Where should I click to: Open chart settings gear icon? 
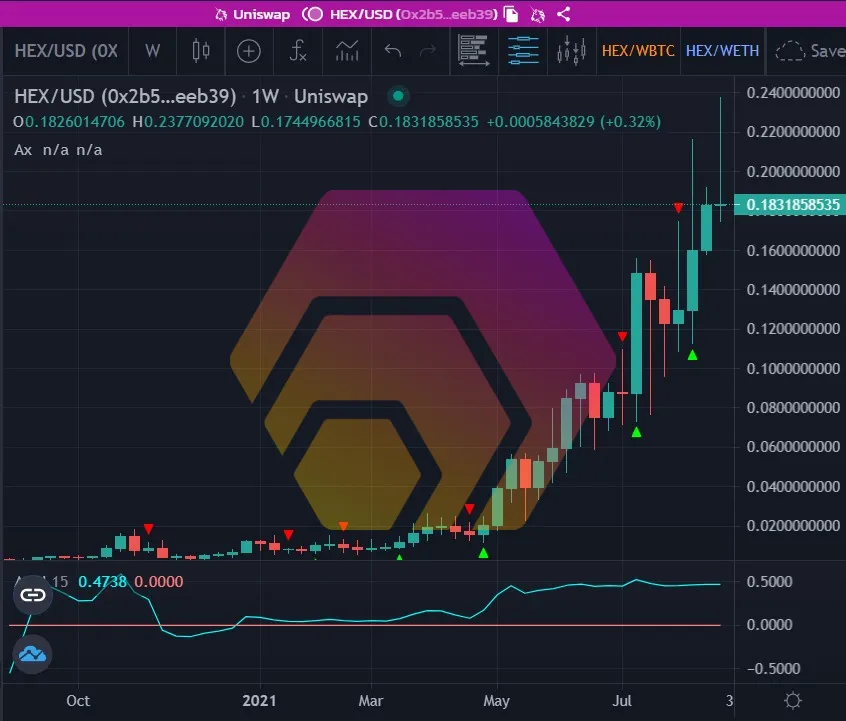click(x=793, y=700)
